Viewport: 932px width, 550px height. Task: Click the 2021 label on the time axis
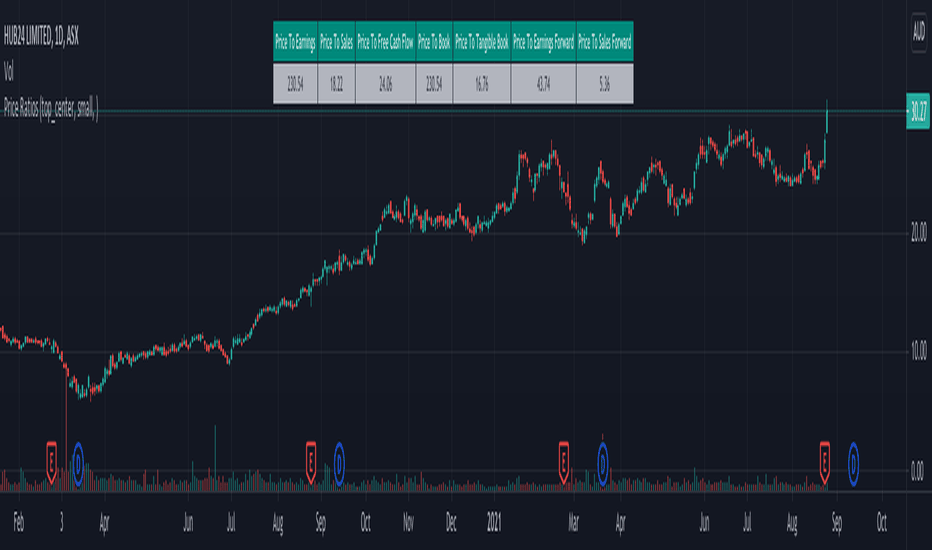coord(493,523)
